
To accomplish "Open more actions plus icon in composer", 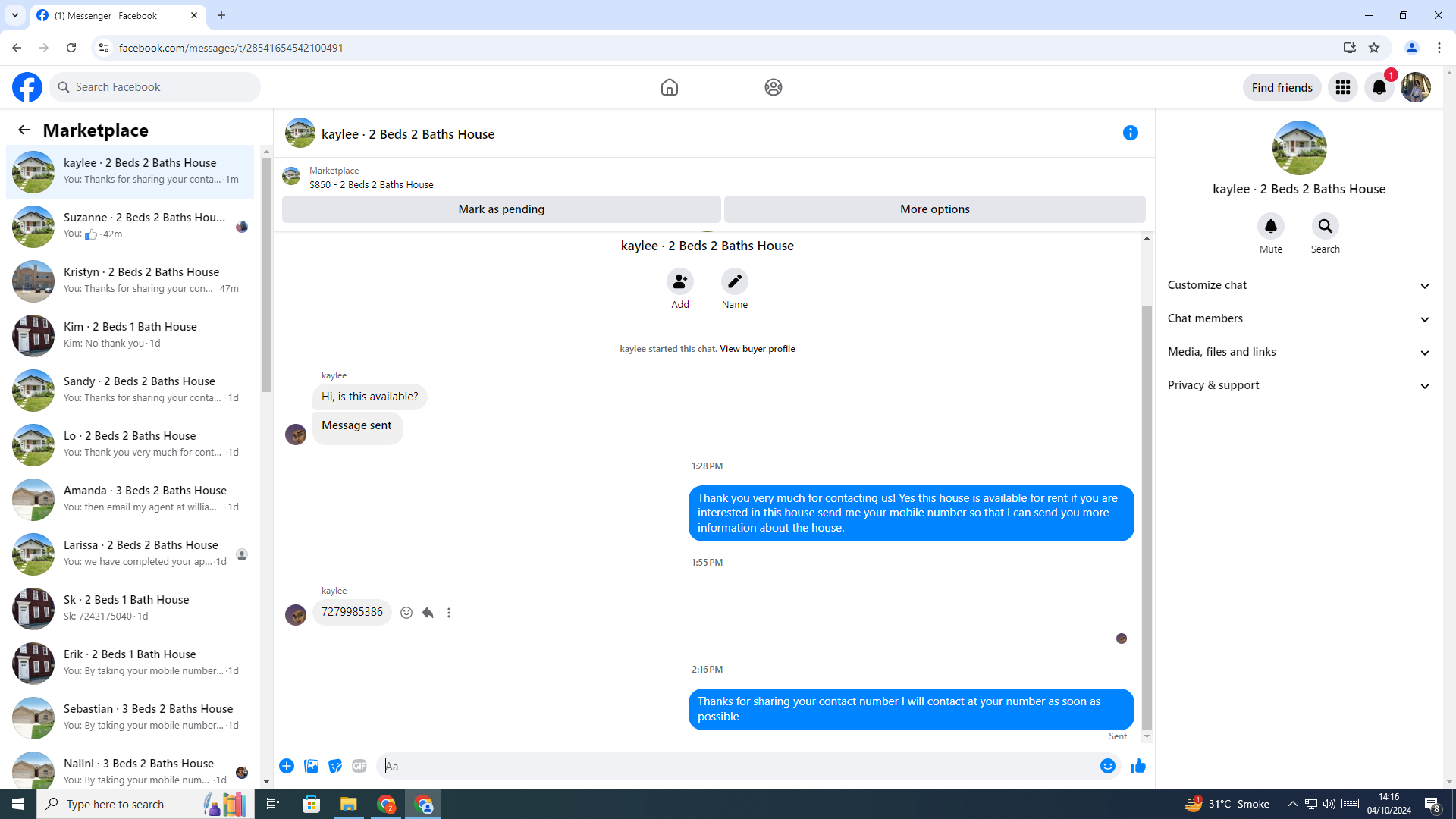I will pos(287,766).
